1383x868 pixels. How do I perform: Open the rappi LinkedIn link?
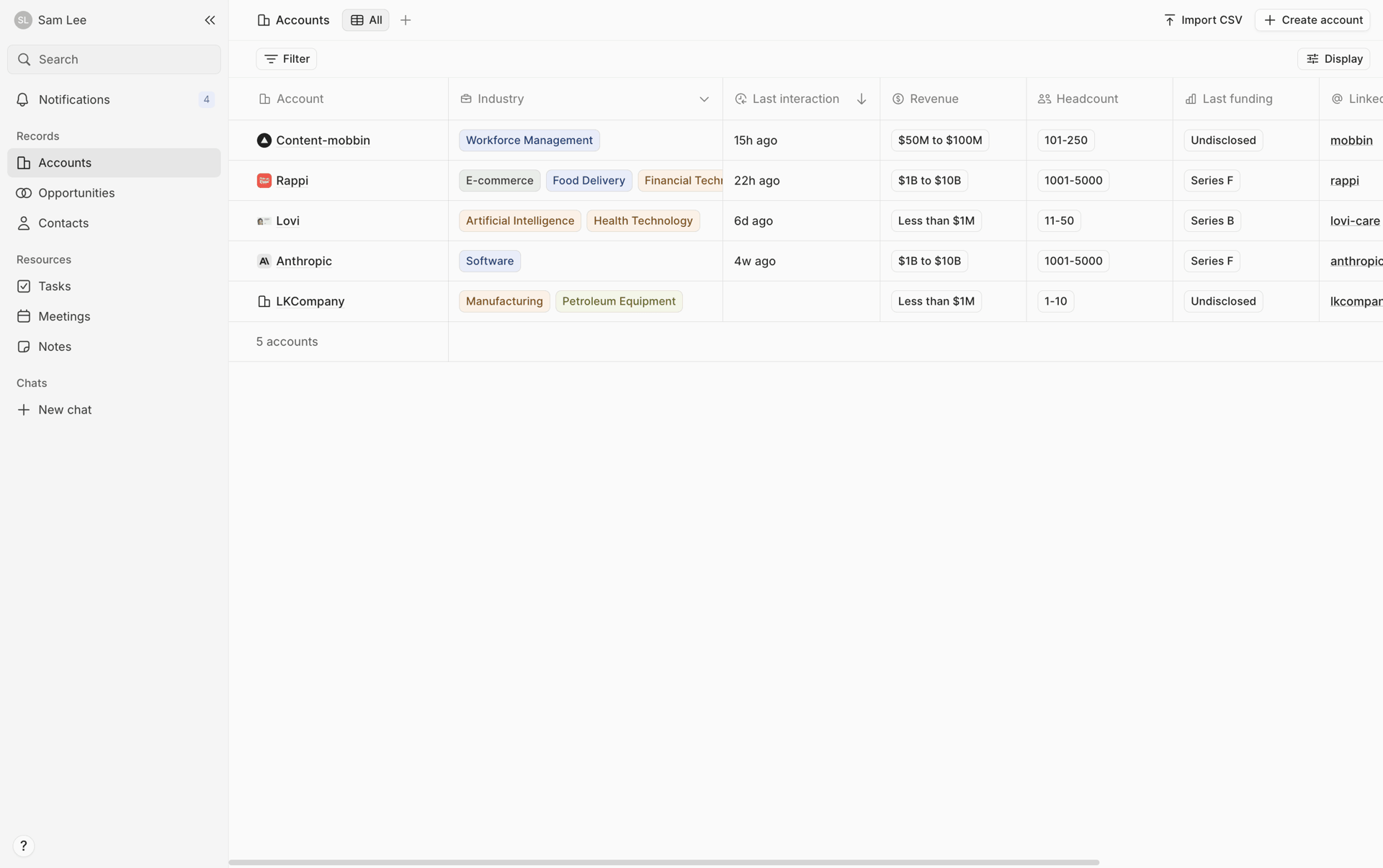pos(1345,181)
